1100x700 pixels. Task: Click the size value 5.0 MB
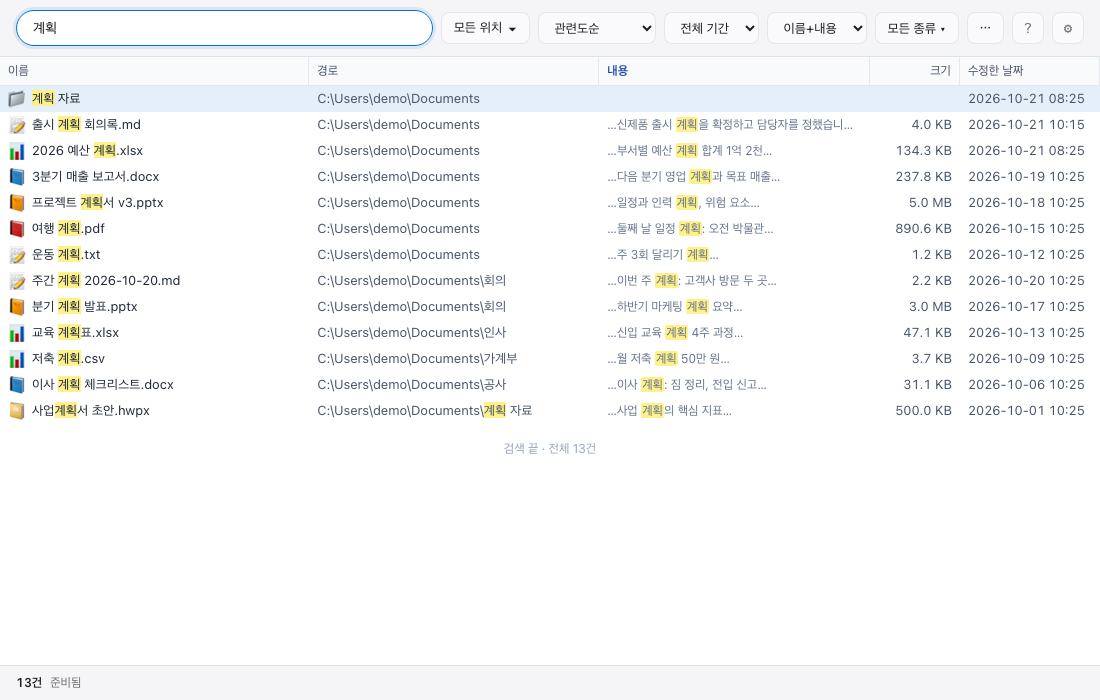[930, 202]
